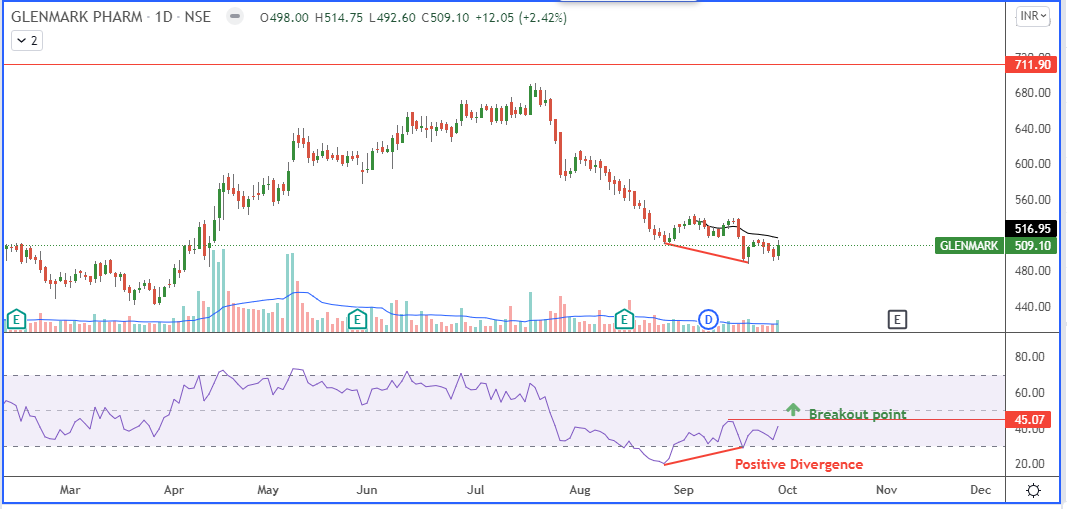This screenshot has height=509, width=1067.
Task: Click the Positive Divergence annotation text
Action: point(798,464)
